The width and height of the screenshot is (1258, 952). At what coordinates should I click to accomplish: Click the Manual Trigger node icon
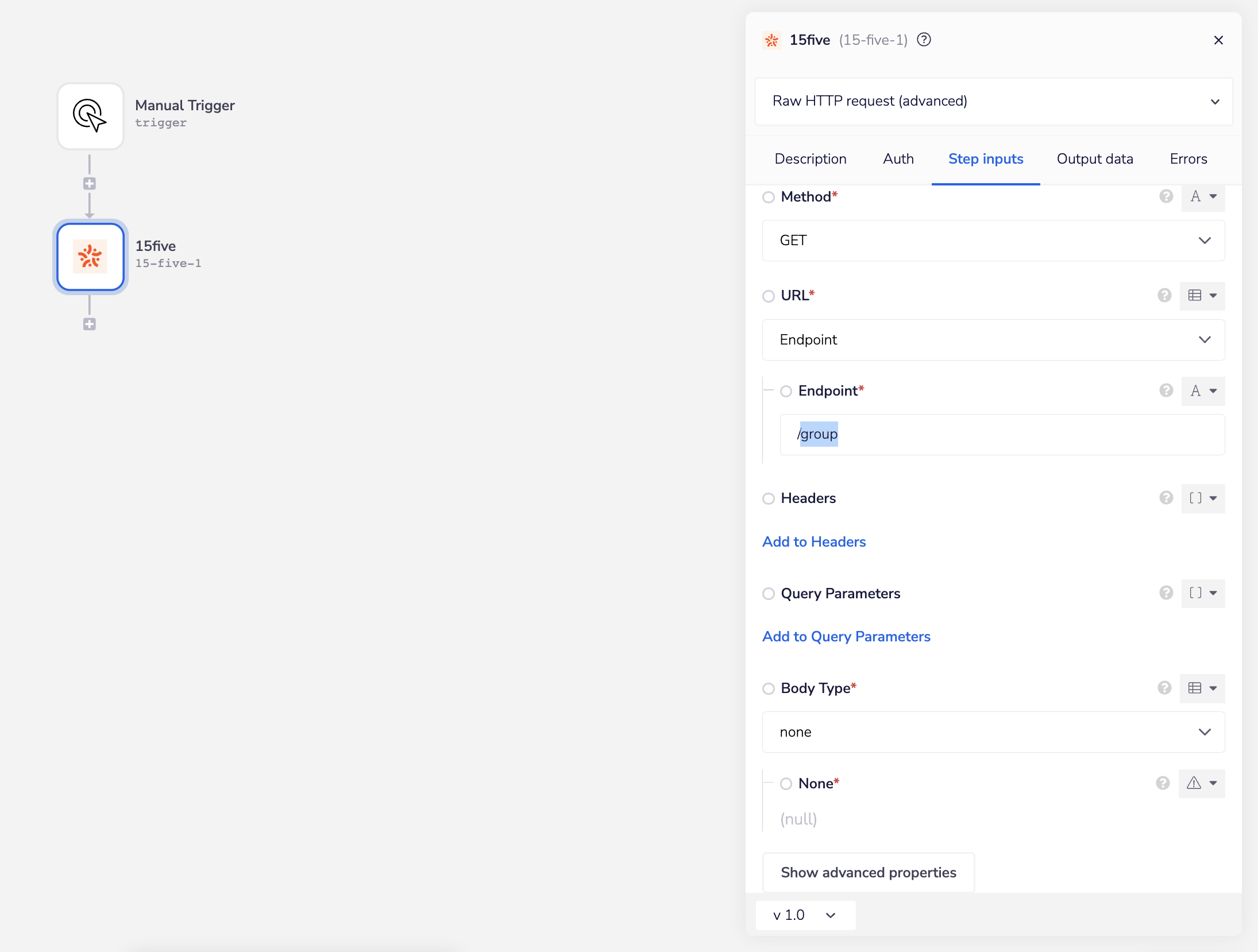click(x=90, y=116)
